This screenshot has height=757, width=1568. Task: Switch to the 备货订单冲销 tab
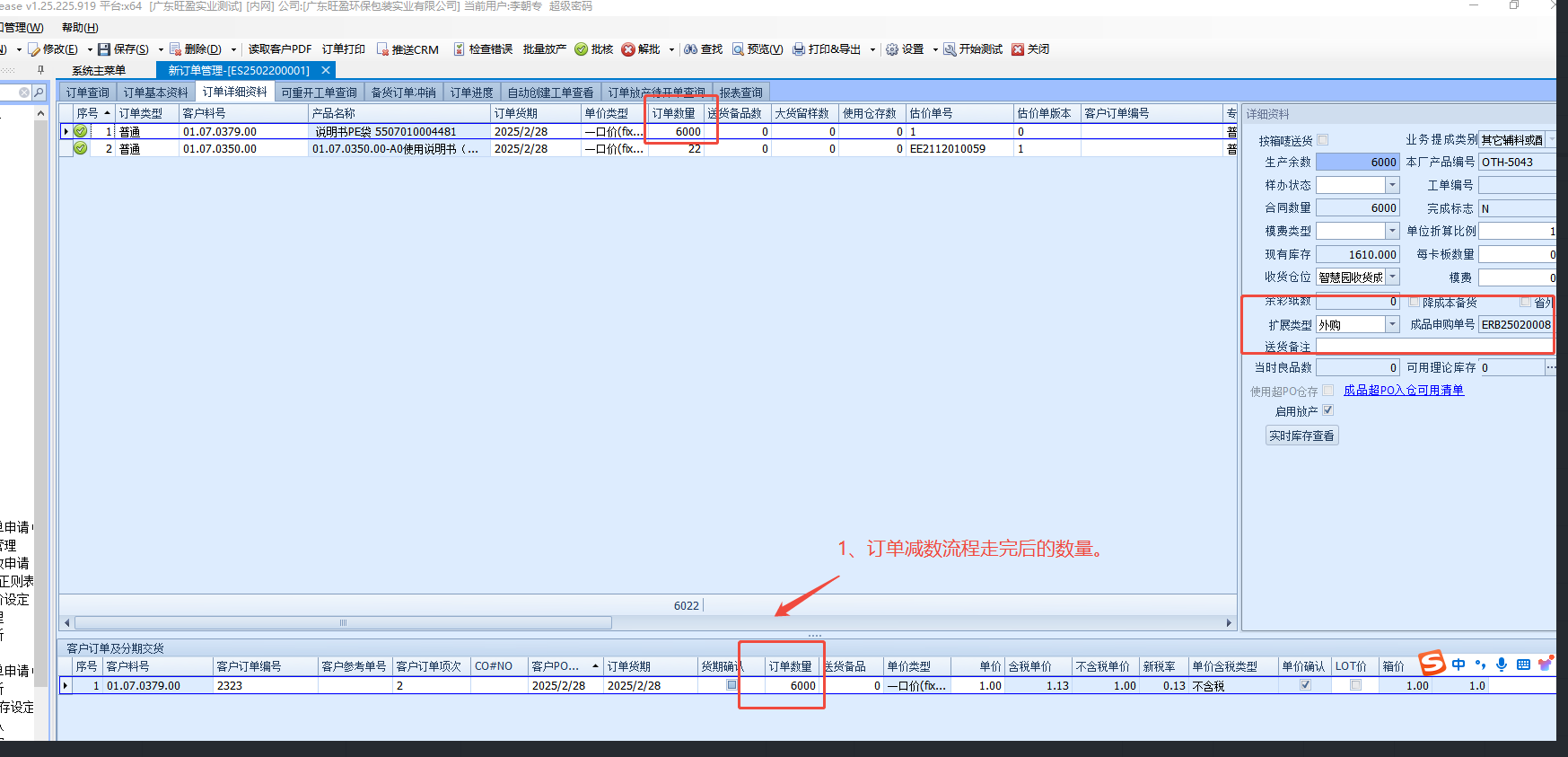404,92
